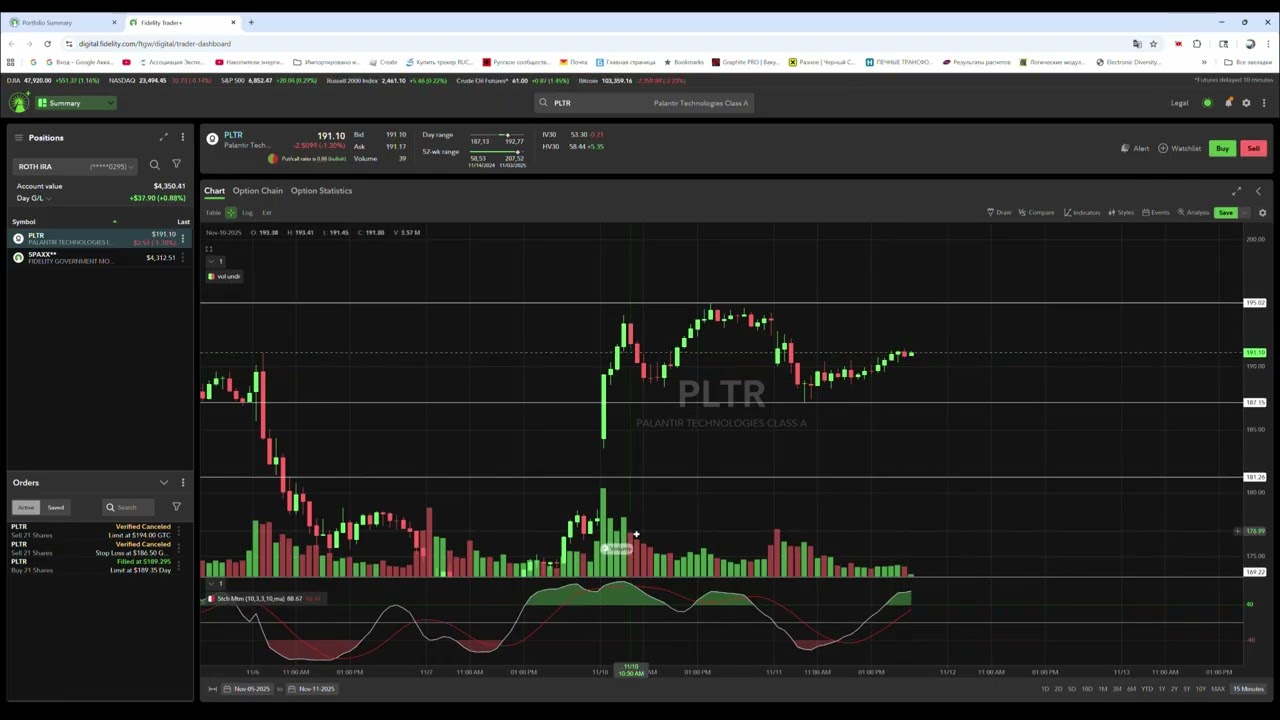Open the Compare tool
Viewport: 1280px width, 720px height.
pos(1037,213)
